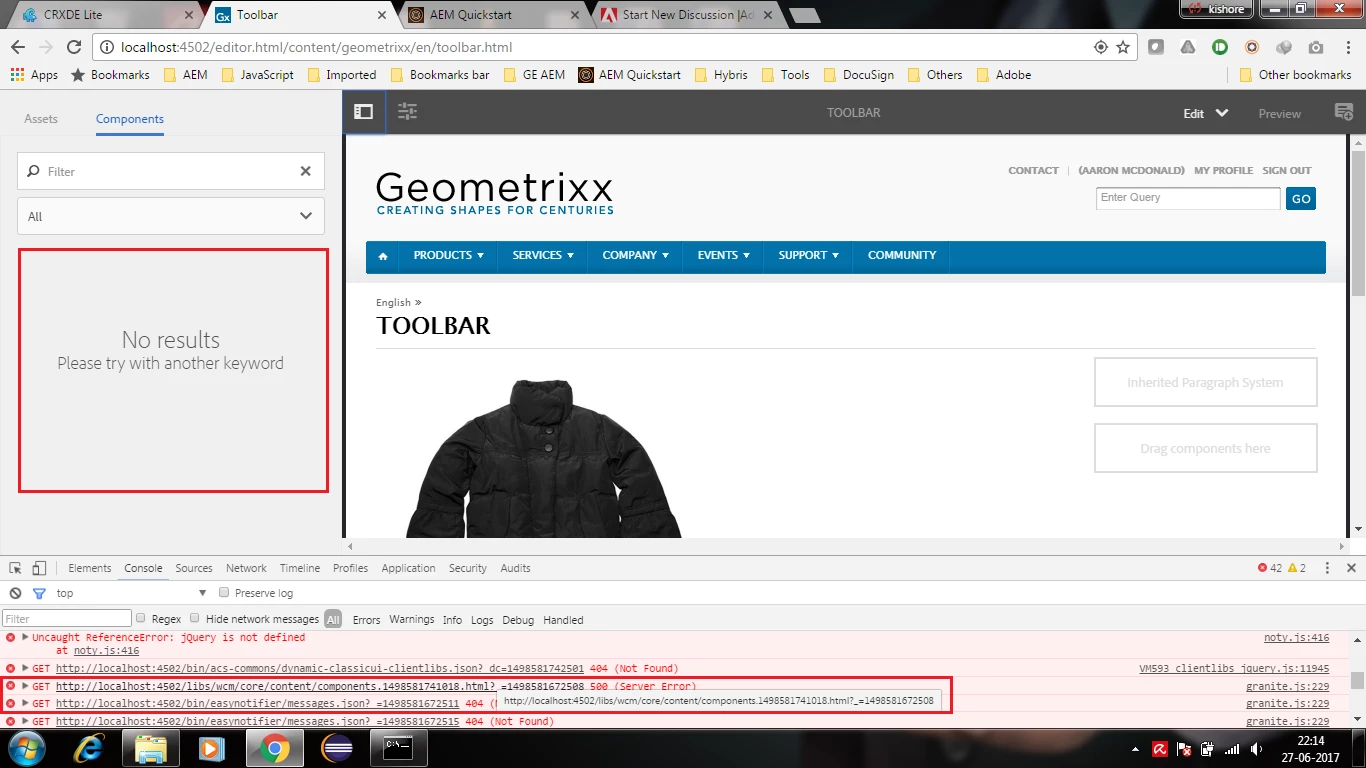Viewport: 1366px width, 768px height.
Task: Filter console by Logs
Action: click(x=482, y=620)
